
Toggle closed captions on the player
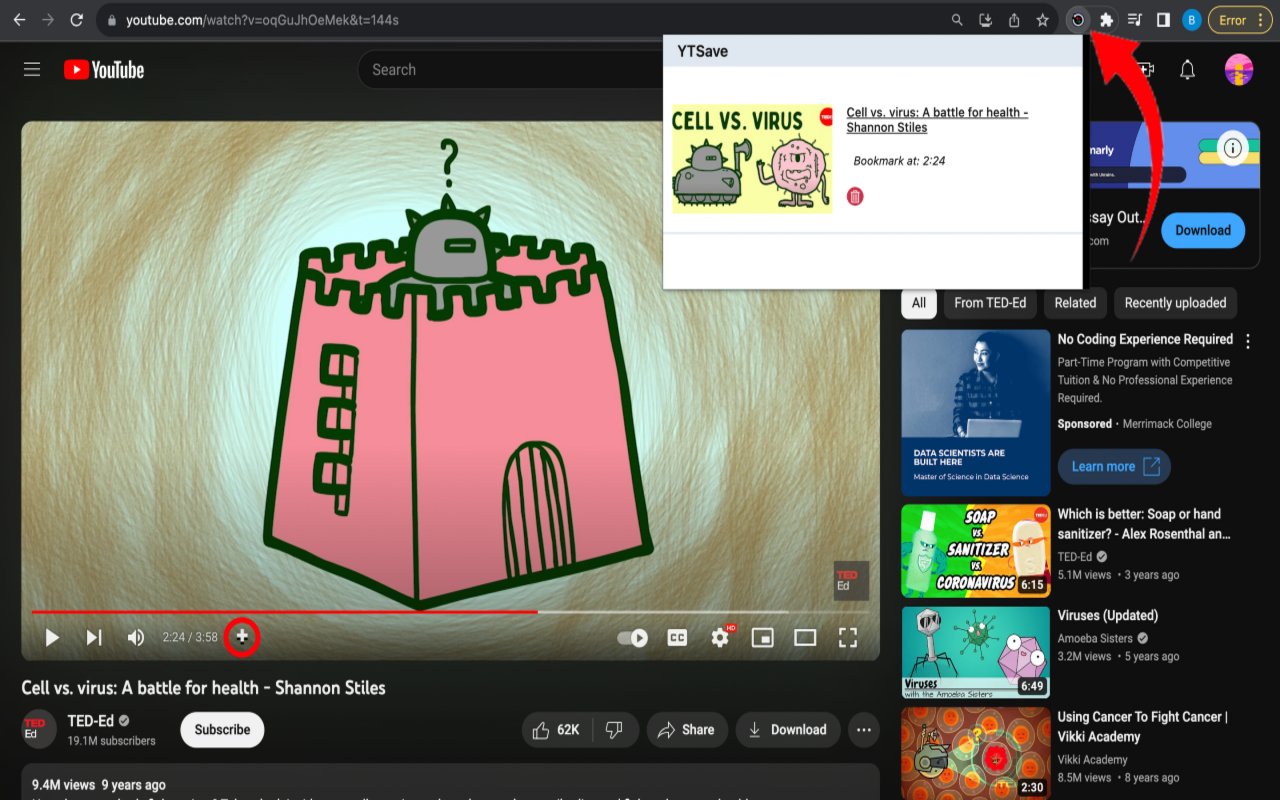pyautogui.click(x=677, y=637)
